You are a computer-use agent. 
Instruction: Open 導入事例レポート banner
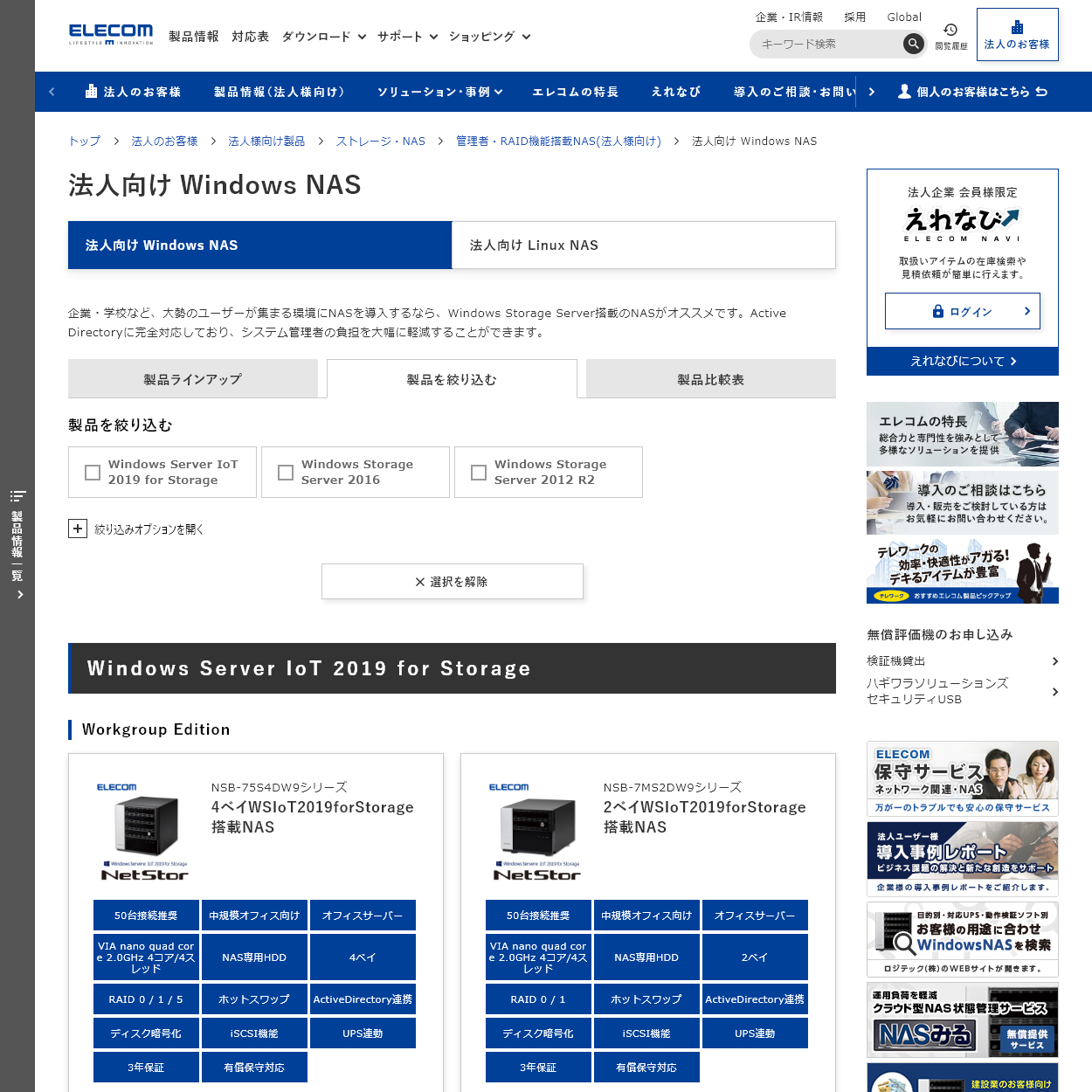pyautogui.click(x=963, y=860)
